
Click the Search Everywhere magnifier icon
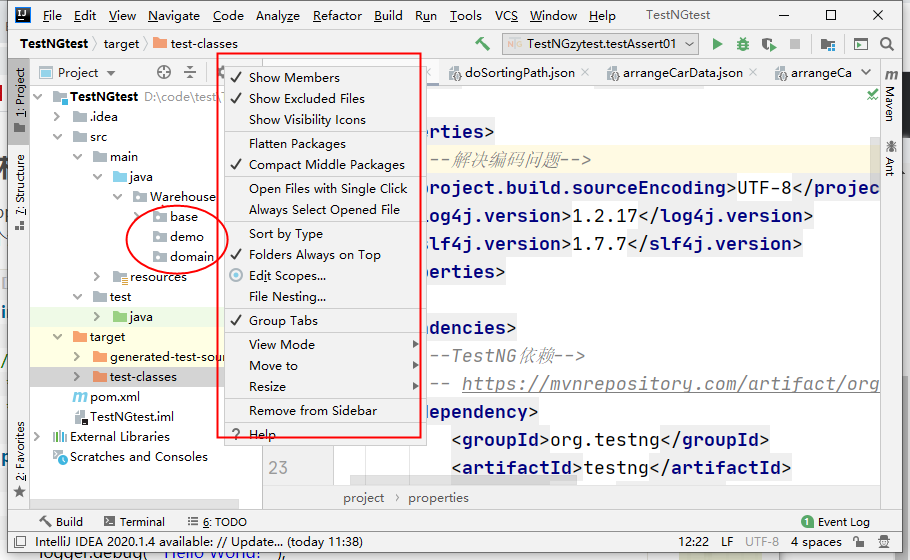pyautogui.click(x=886, y=44)
